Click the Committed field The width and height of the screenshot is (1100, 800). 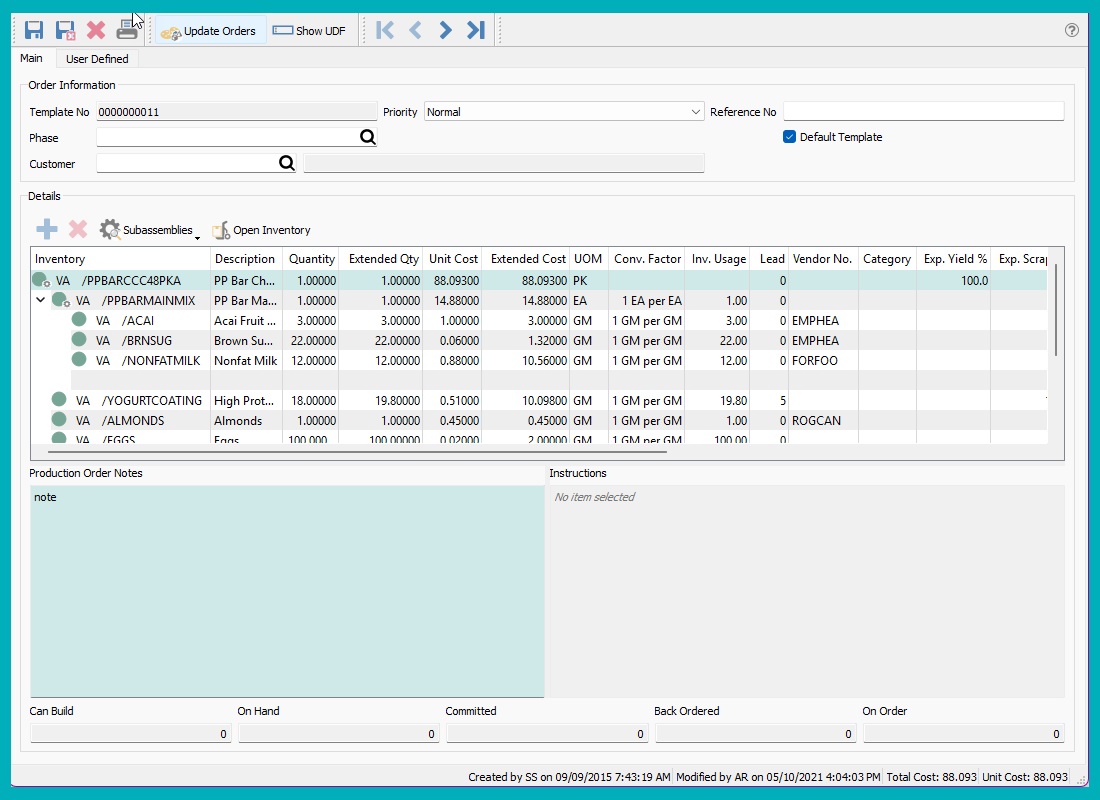[x=546, y=734]
